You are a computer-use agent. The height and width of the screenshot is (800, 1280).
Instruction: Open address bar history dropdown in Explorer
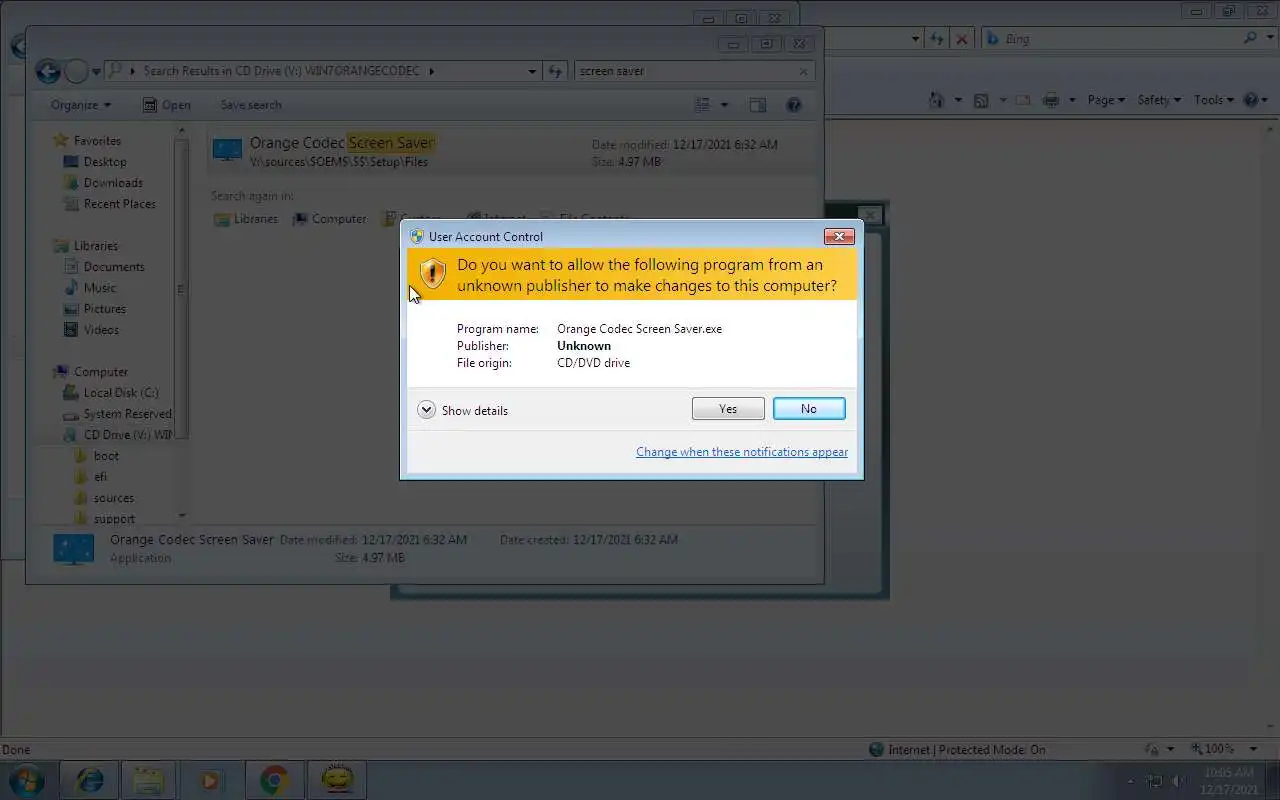[532, 71]
